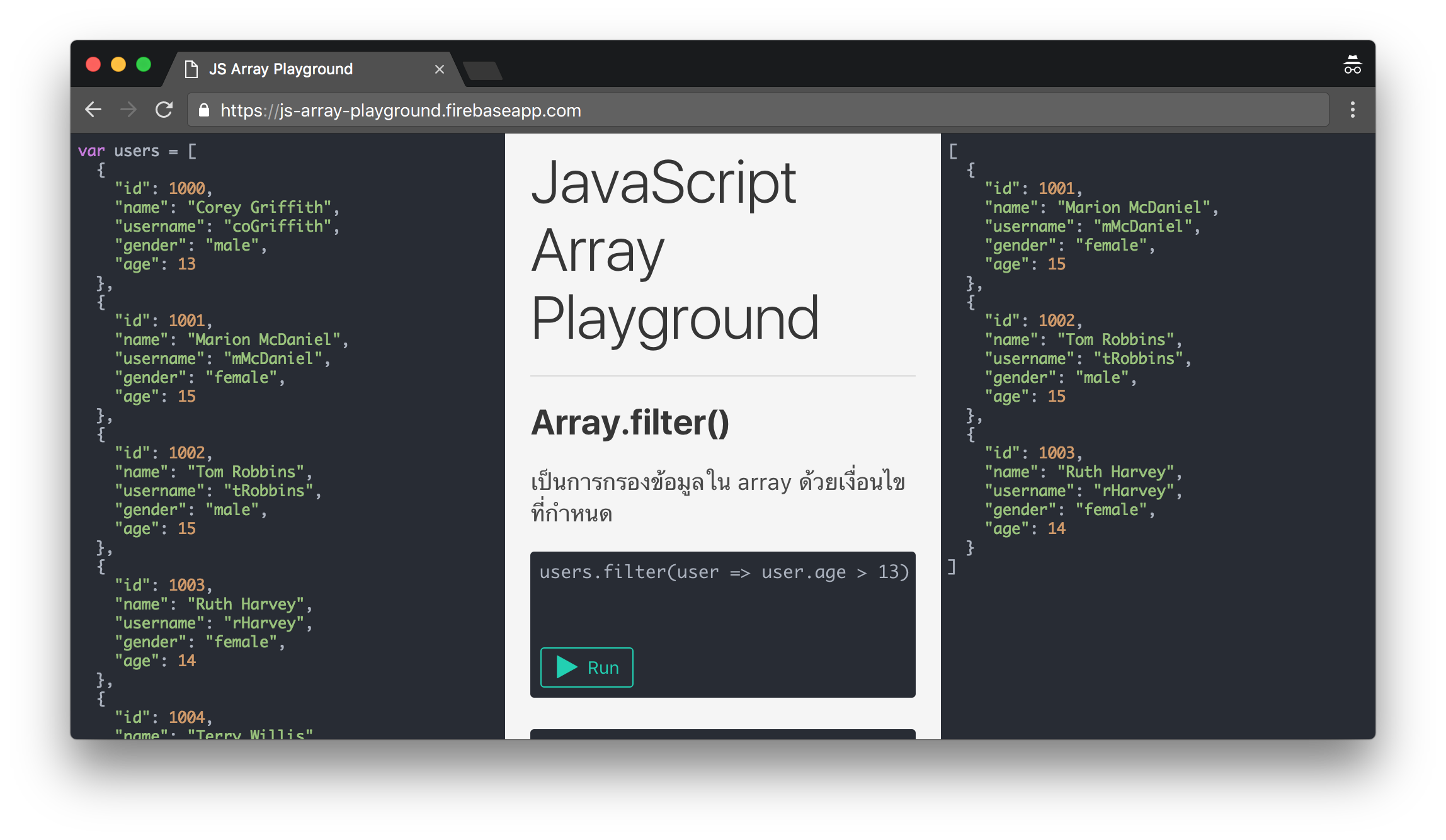
Task: Close the JS Array Playground tab
Action: [x=440, y=69]
